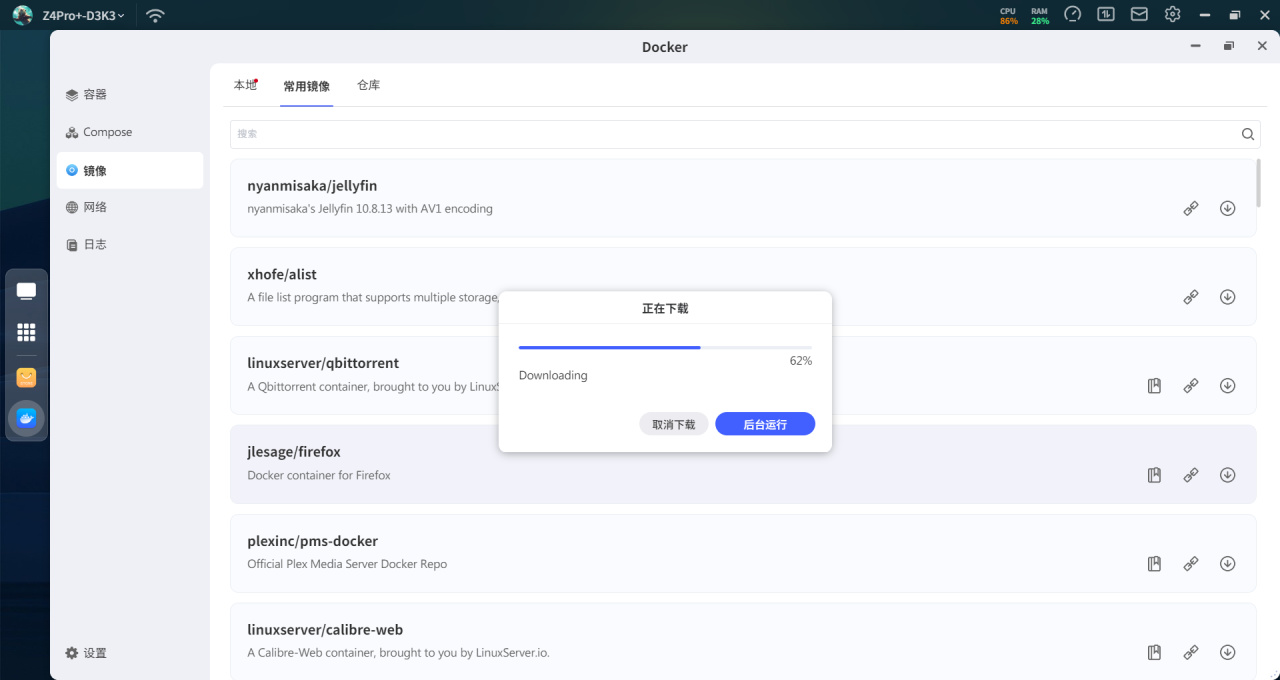This screenshot has width=1280, height=680.
Task: Open the link icon for xhofe/alist
Action: (x=1191, y=297)
